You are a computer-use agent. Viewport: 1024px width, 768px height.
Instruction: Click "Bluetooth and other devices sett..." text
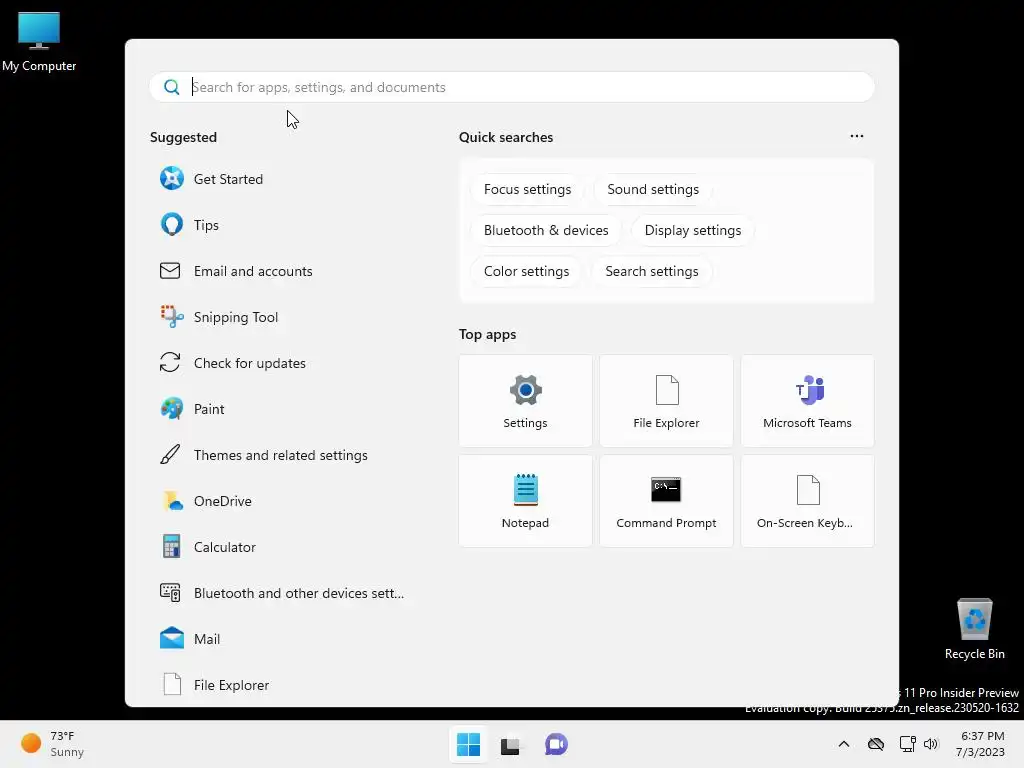pyautogui.click(x=299, y=593)
